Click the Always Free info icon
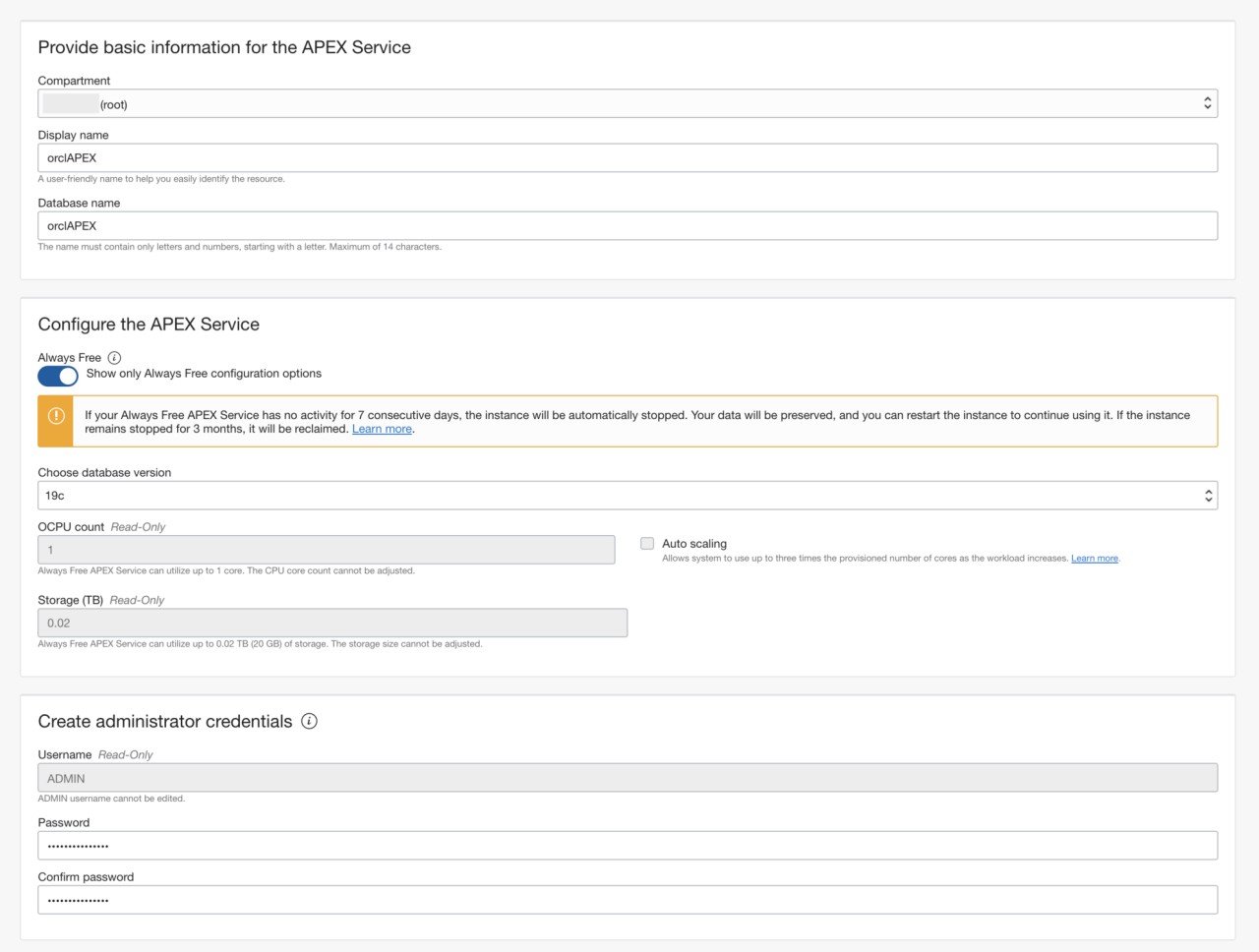Viewport: 1259px width, 952px height. click(114, 358)
